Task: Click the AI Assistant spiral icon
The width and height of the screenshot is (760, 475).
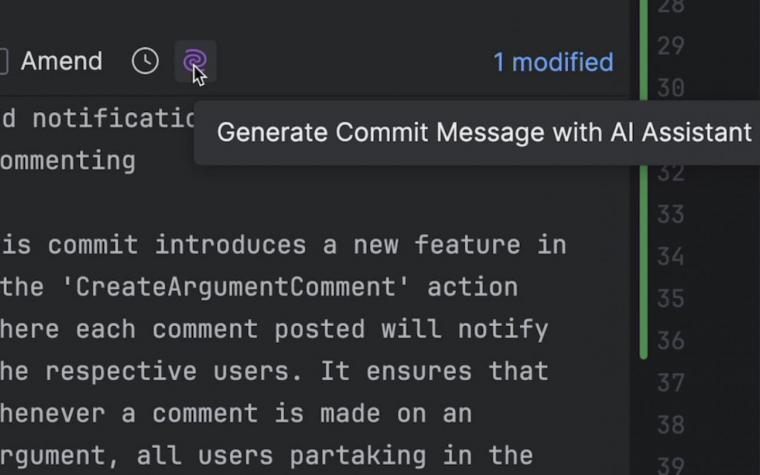Action: (195, 62)
